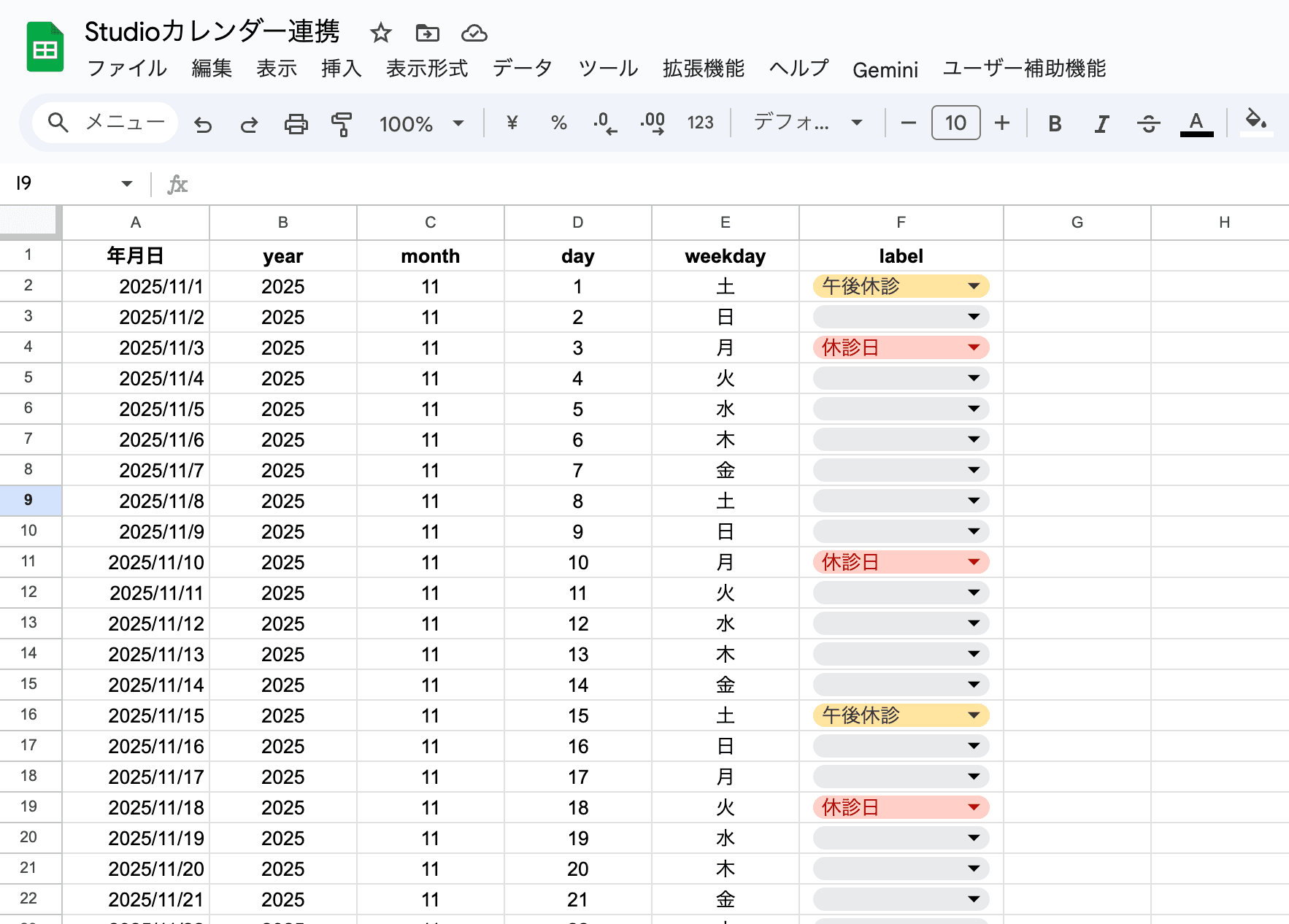Open the text color picker

tap(1196, 123)
